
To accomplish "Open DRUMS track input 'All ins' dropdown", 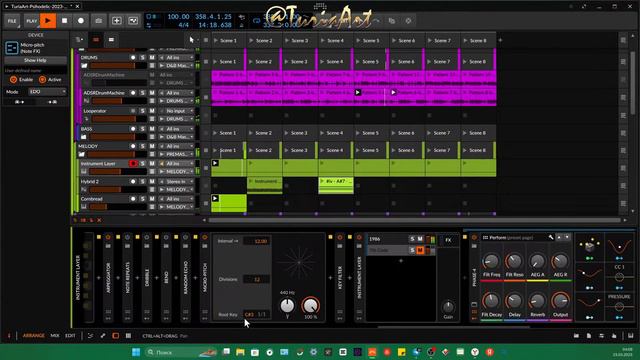I will pyautogui.click(x=176, y=58).
